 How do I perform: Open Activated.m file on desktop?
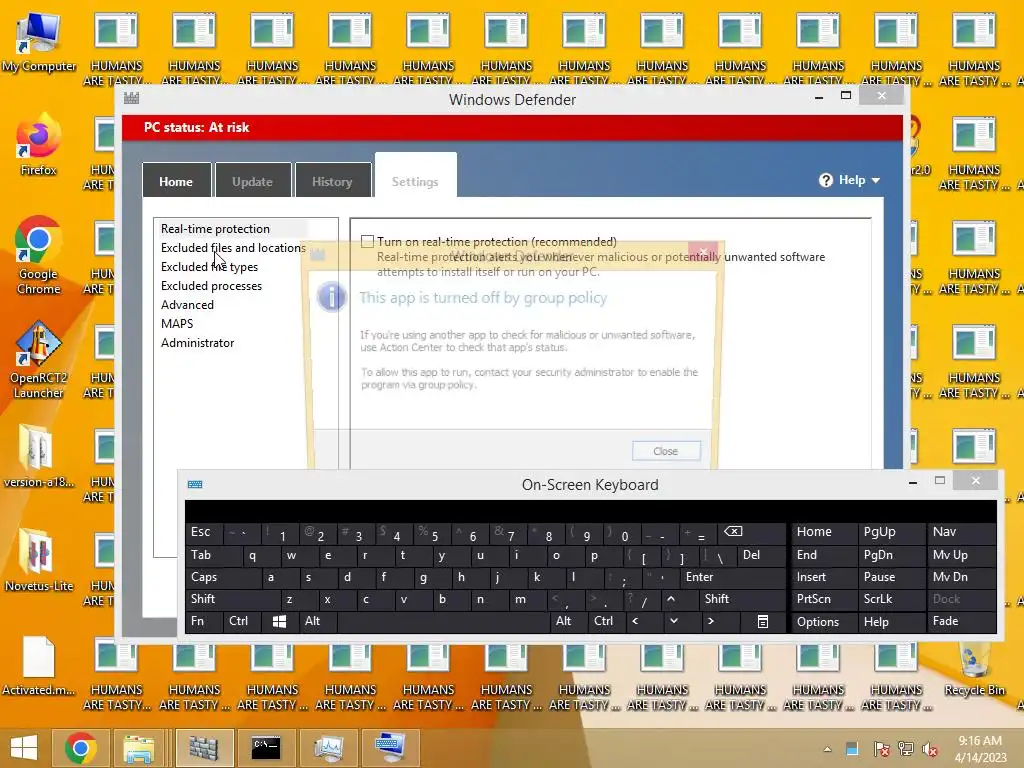pyautogui.click(x=39, y=665)
